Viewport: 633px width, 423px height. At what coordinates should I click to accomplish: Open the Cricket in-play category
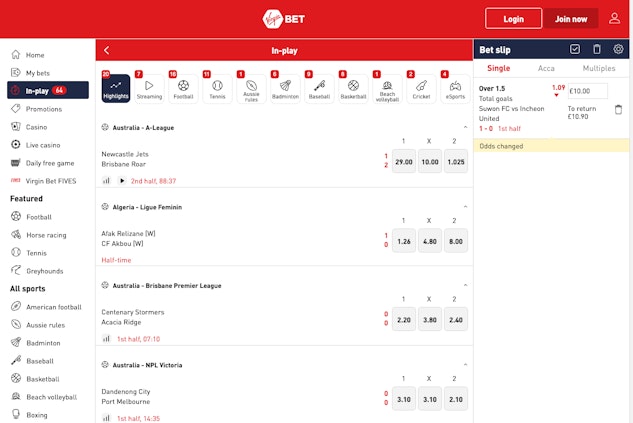pos(421,89)
